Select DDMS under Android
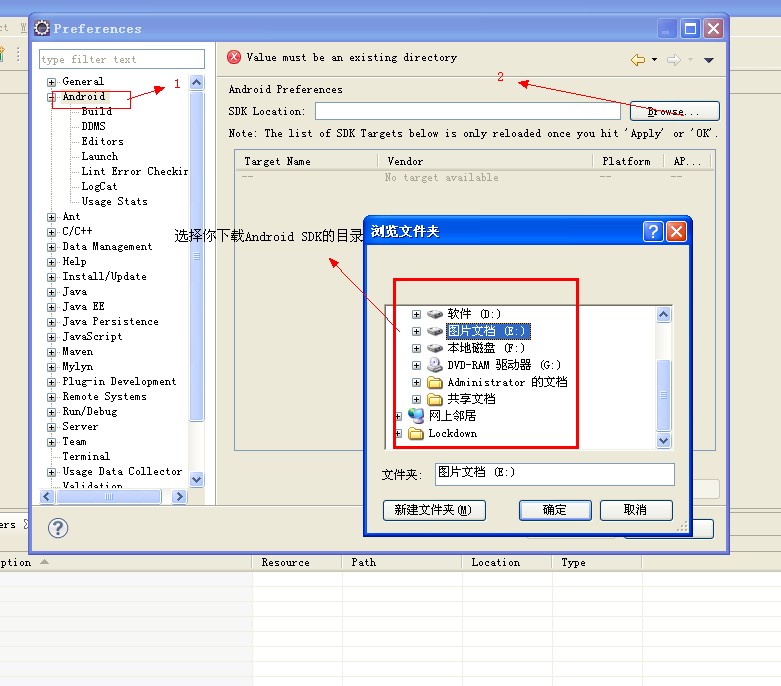Image resolution: width=781 pixels, height=686 pixels. click(93, 126)
